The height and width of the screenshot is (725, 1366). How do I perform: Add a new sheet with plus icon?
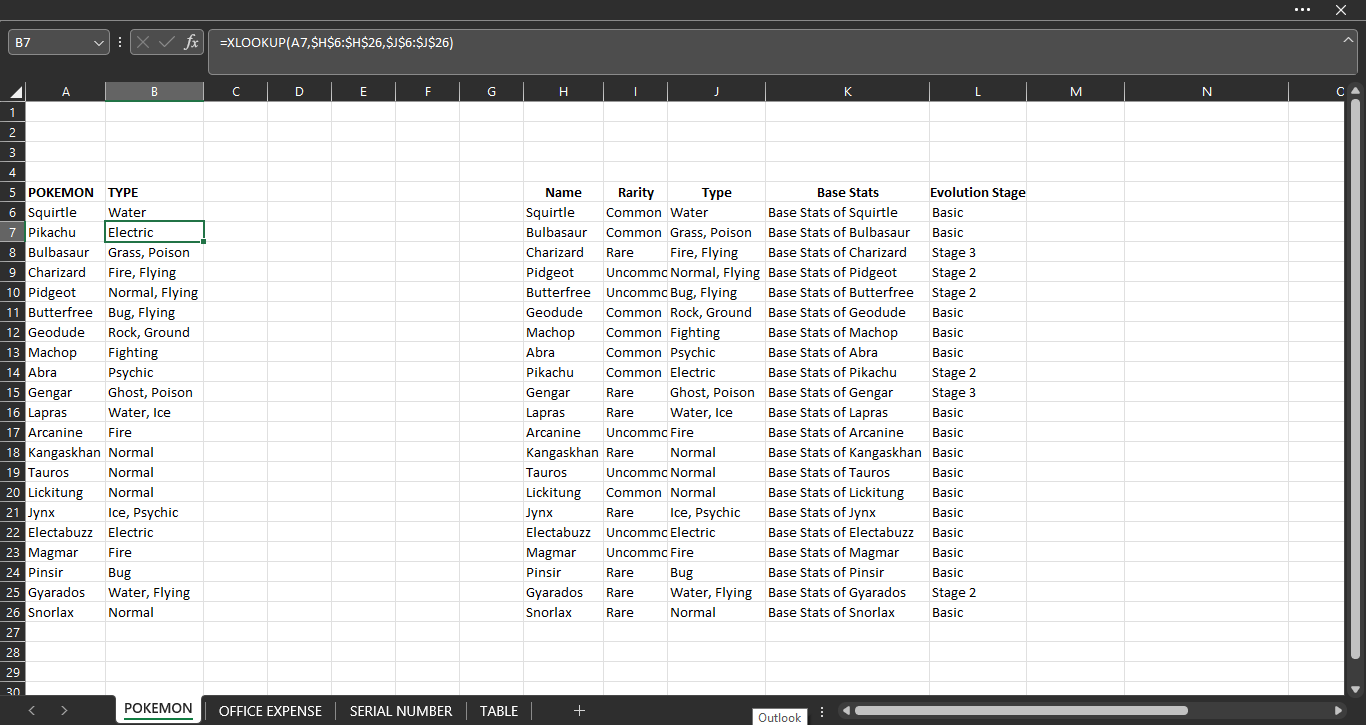[579, 711]
